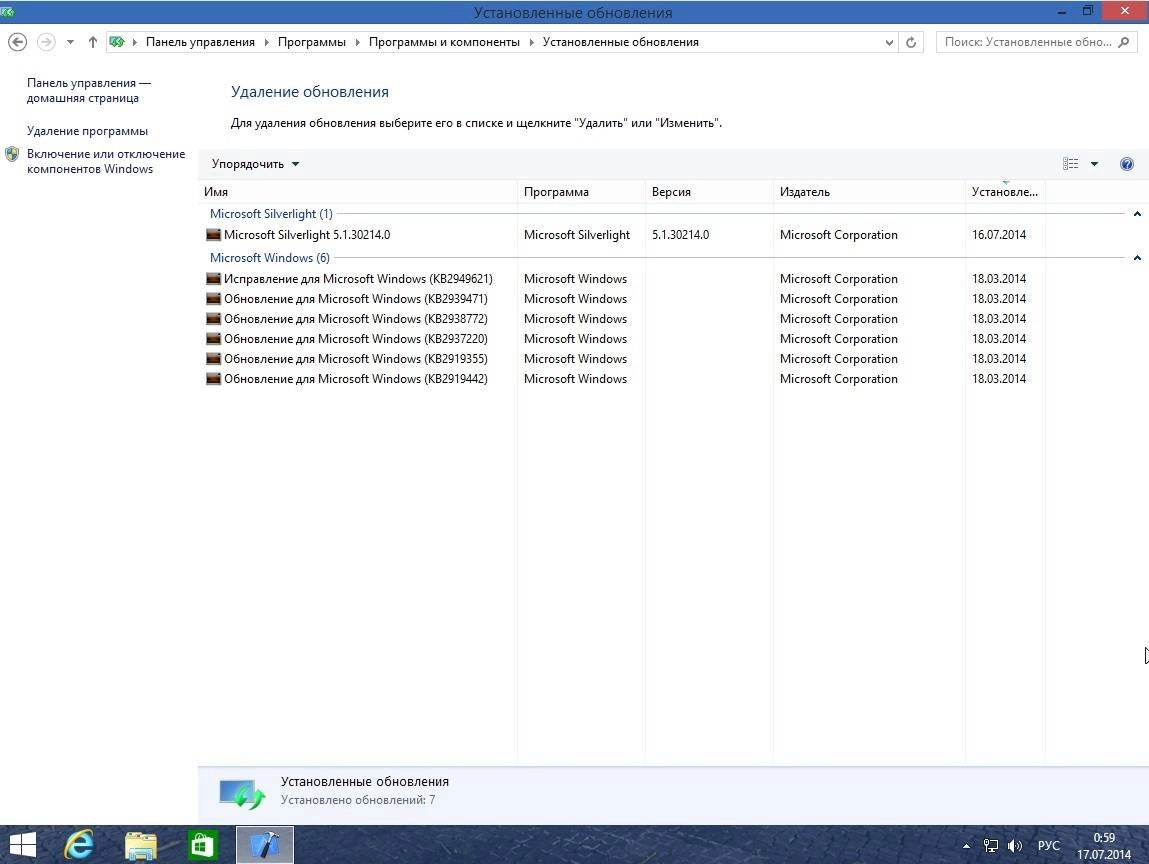Click icon of the KB2919355 row
Image resolution: width=1149 pixels, height=864 pixels.
coord(213,358)
